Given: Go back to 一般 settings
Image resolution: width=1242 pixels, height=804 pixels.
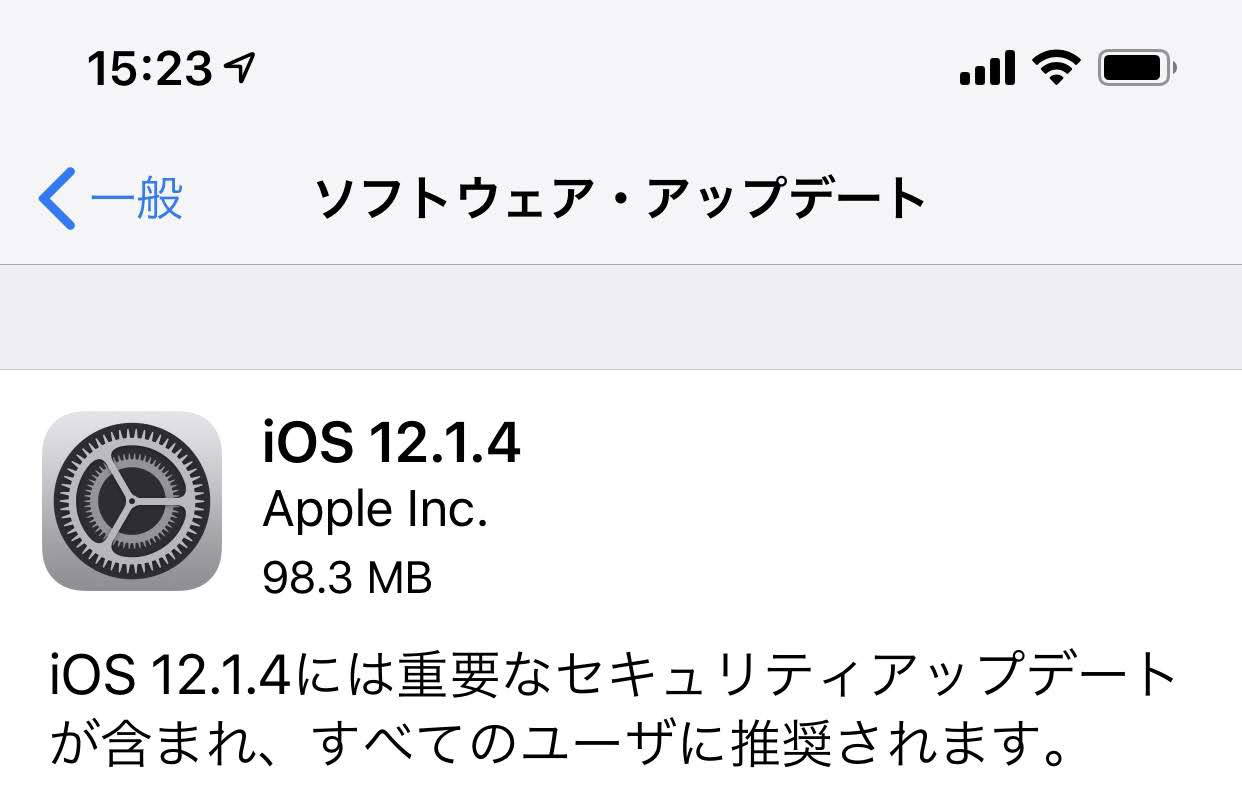Looking at the screenshot, I should pos(111,198).
